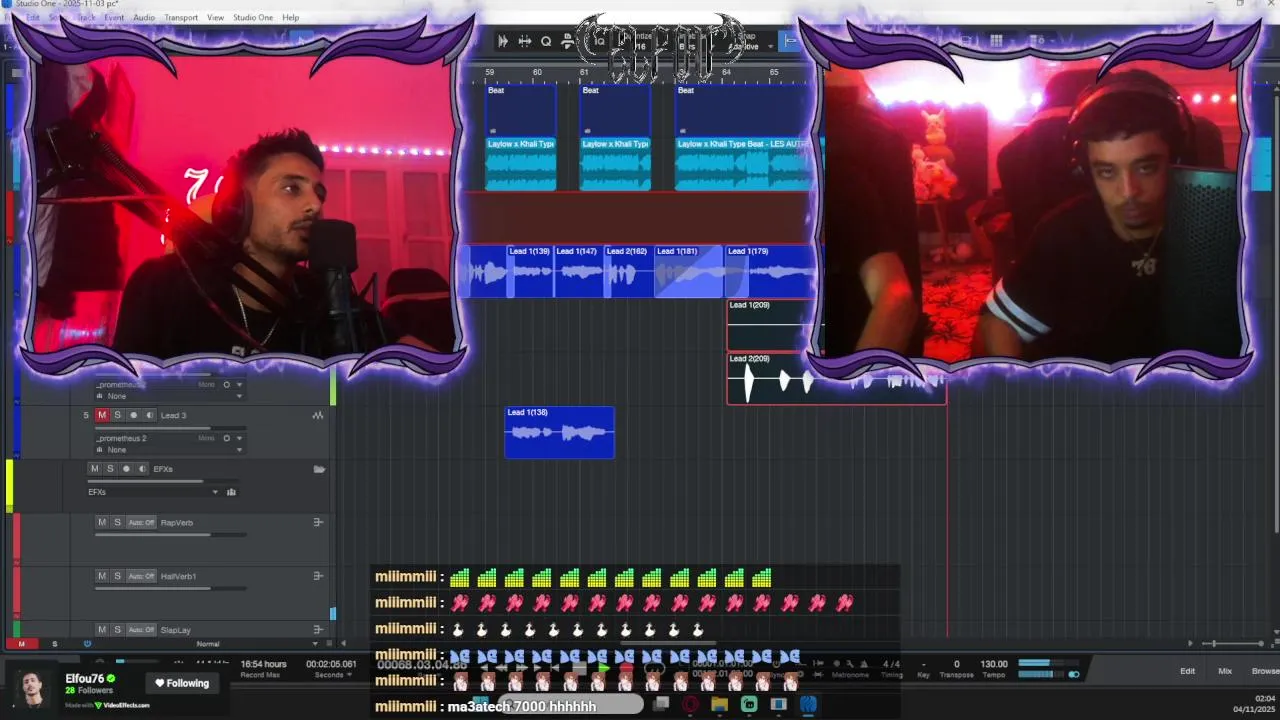1280x720 pixels.
Task: Mute the SlapLay channel
Action: click(102, 630)
